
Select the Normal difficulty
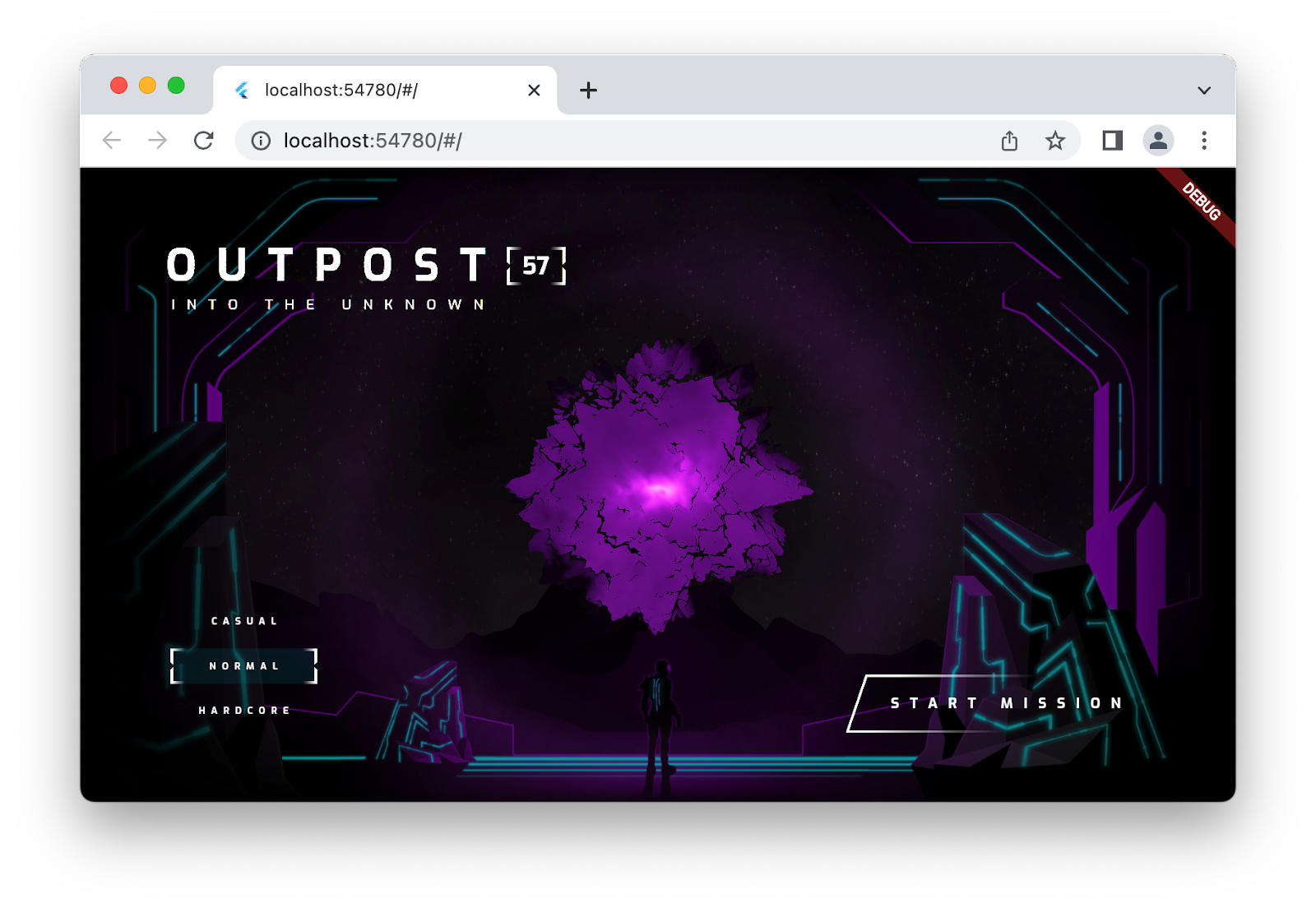tap(243, 665)
